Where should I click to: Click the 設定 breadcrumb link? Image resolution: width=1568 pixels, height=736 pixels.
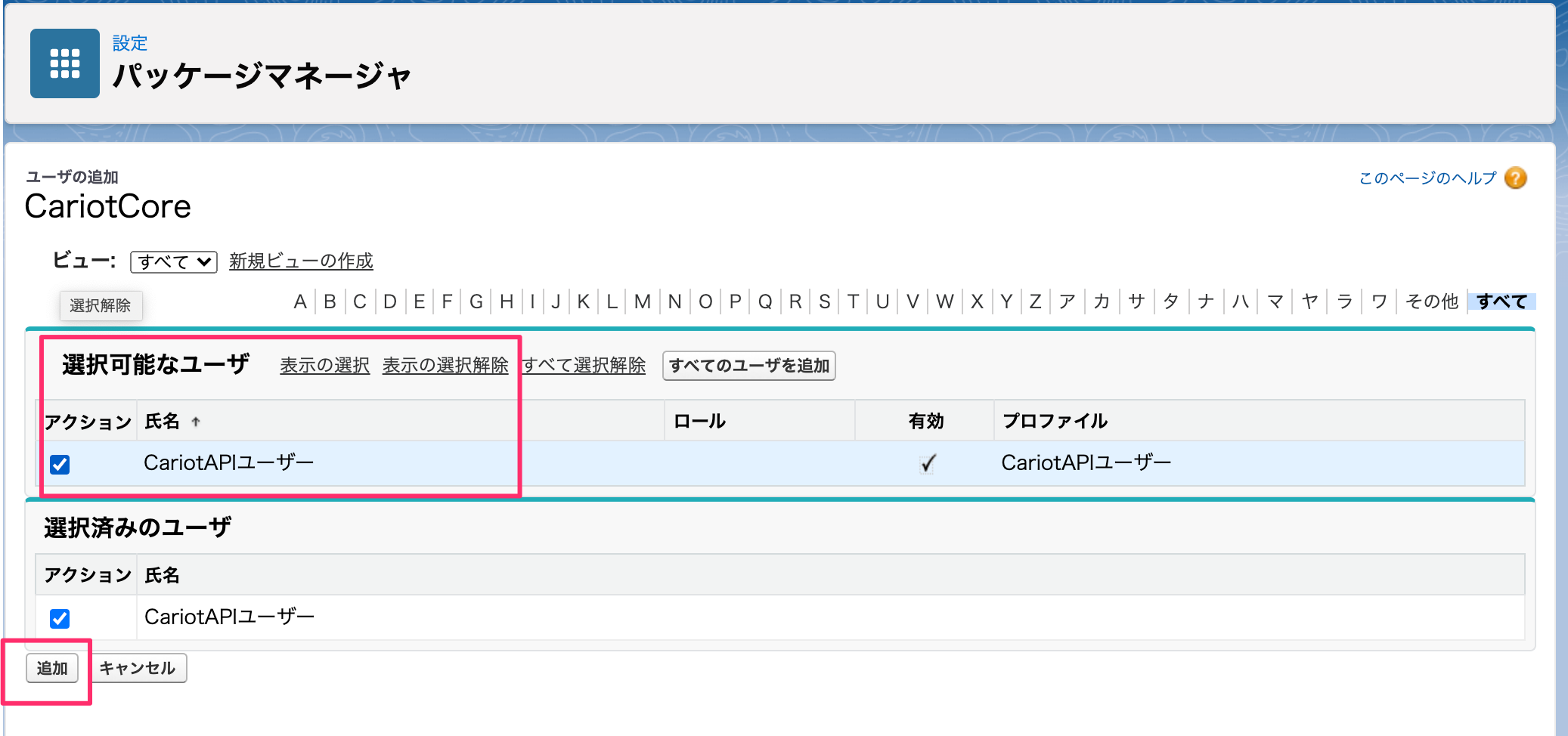(130, 43)
